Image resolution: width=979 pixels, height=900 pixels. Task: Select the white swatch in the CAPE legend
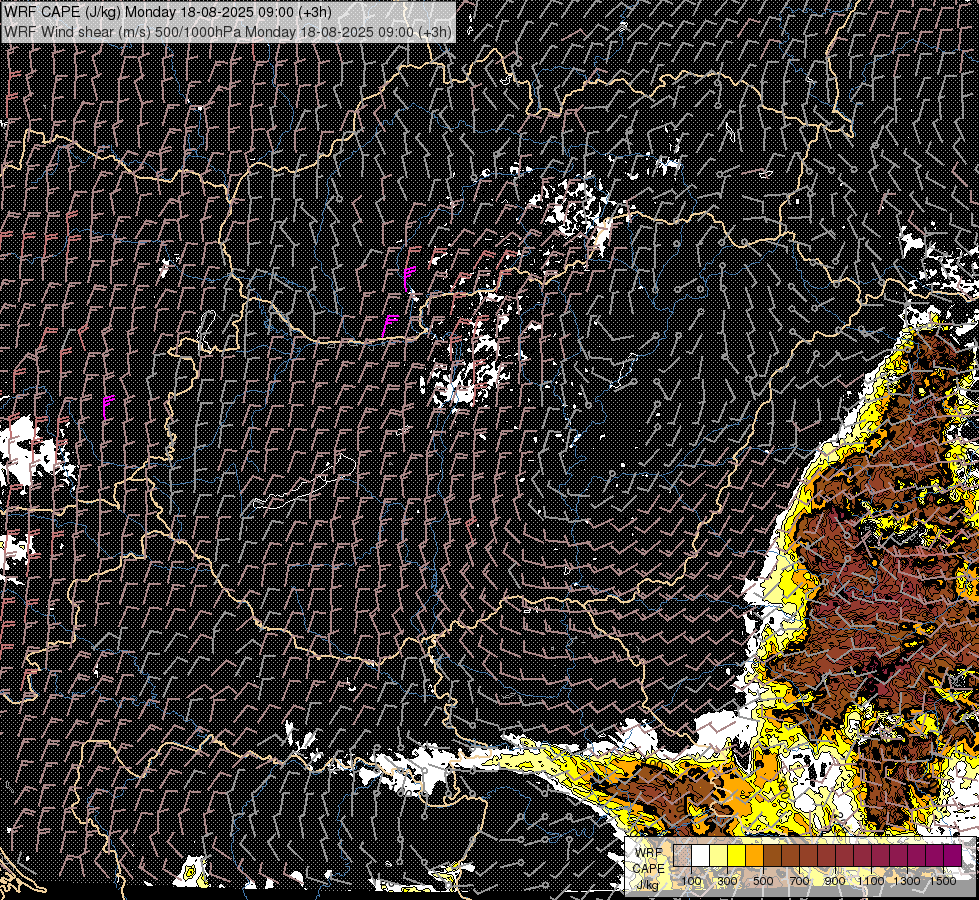pyautogui.click(x=701, y=855)
